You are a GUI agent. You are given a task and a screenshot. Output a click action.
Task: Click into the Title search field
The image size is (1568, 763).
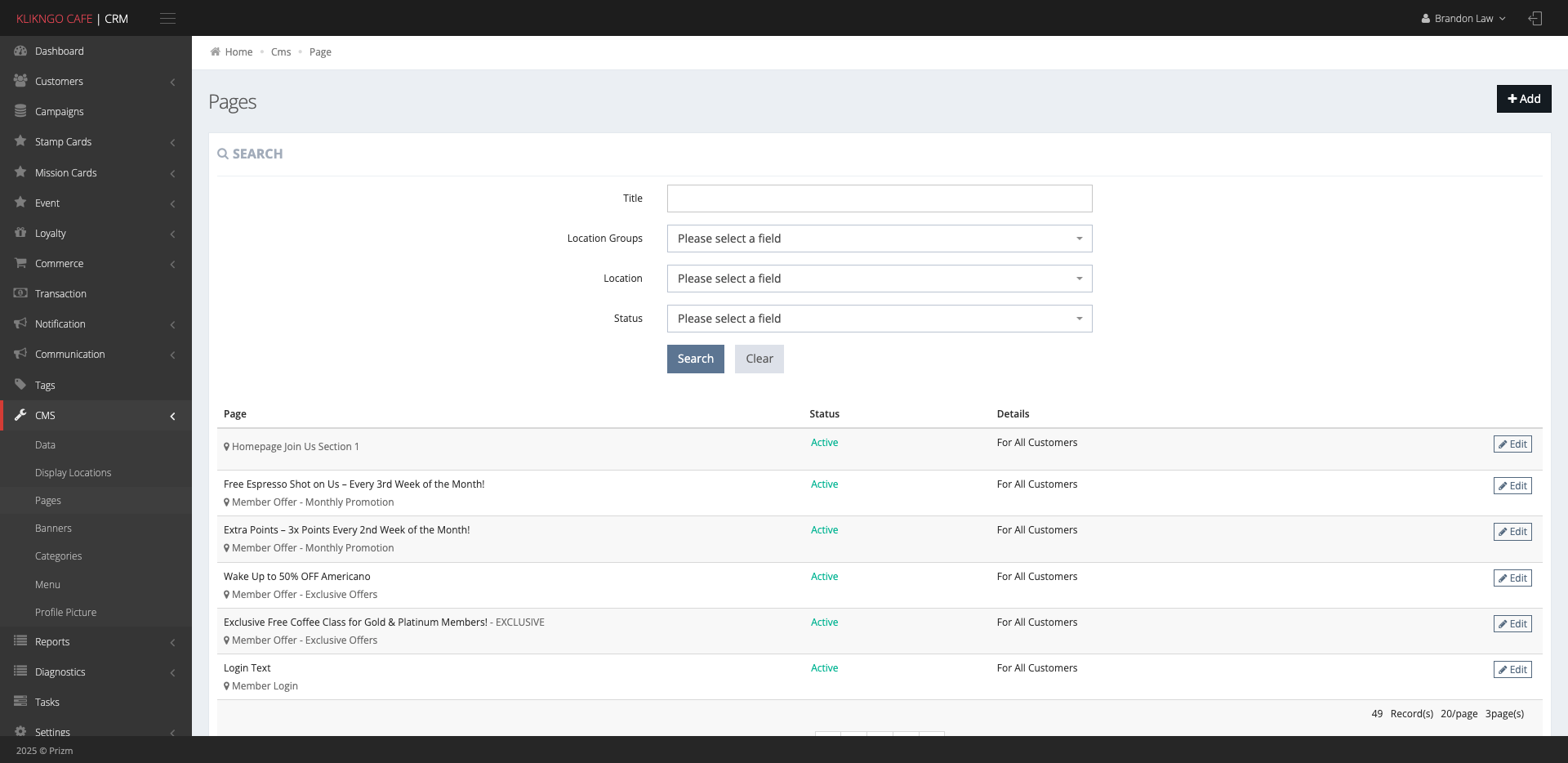coord(880,199)
